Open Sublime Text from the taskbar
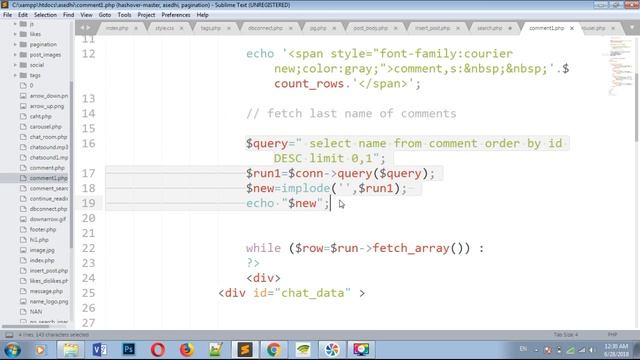 click(244, 350)
